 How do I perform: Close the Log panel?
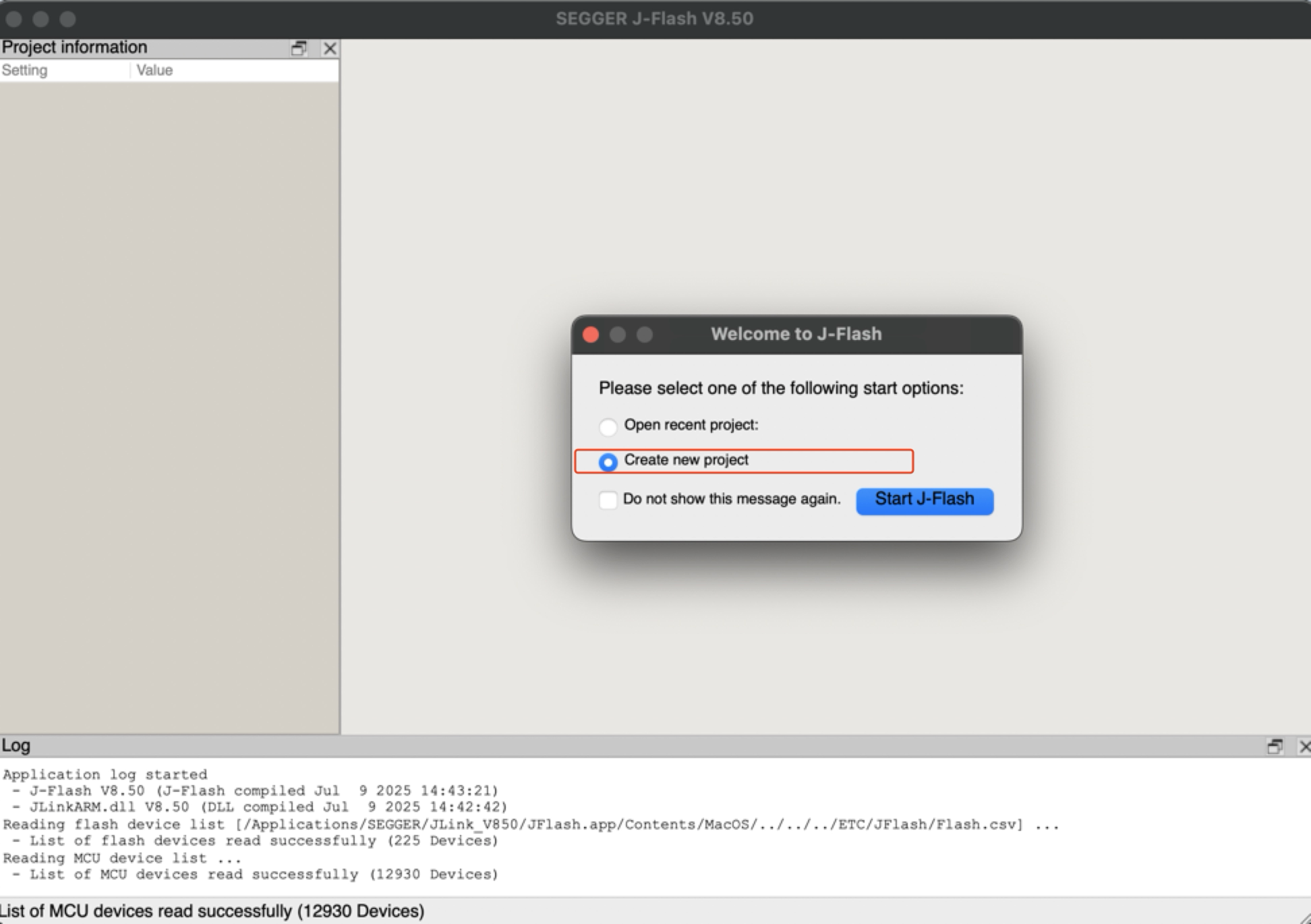[x=1304, y=746]
